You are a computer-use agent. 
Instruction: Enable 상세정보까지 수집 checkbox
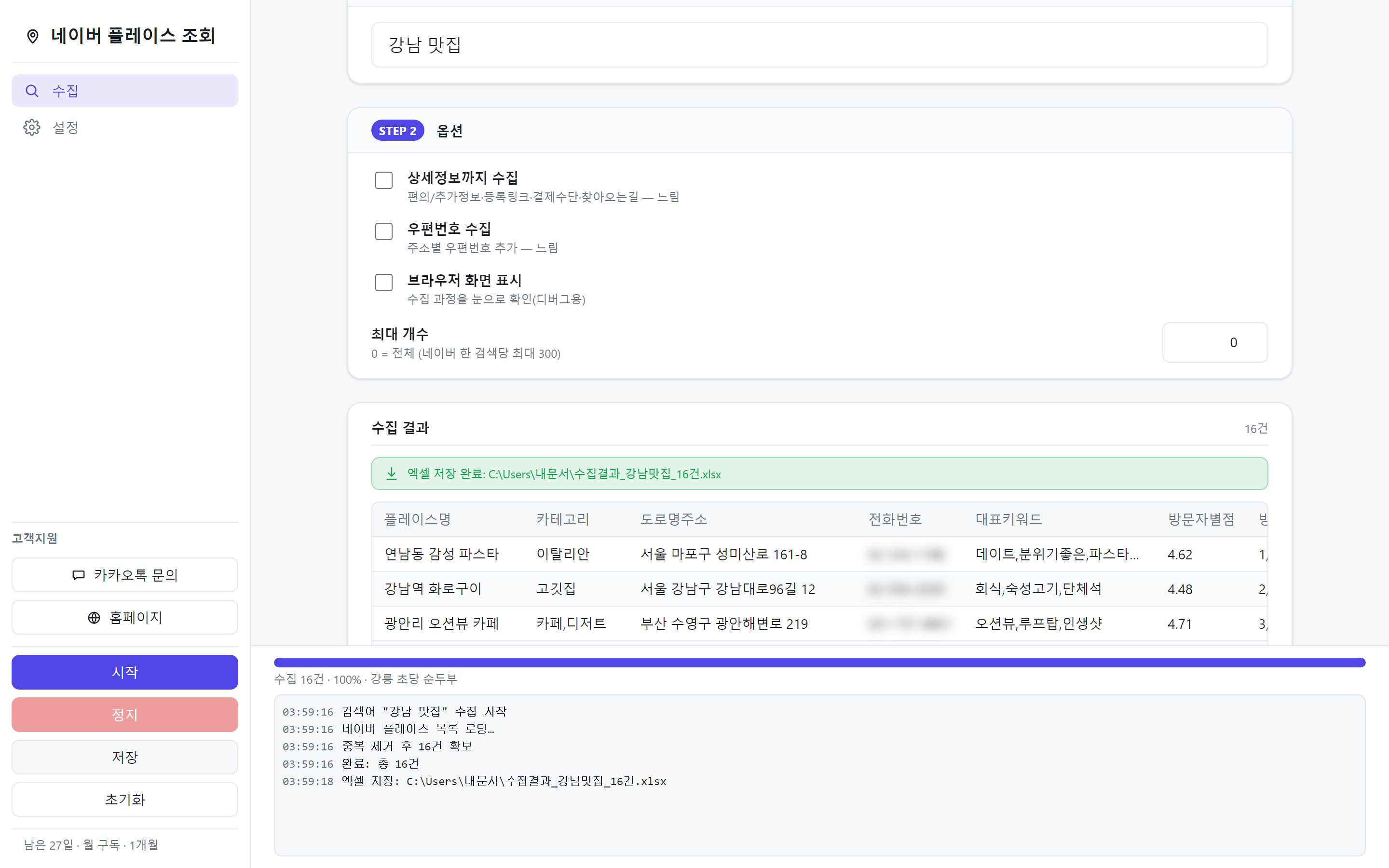coord(383,180)
